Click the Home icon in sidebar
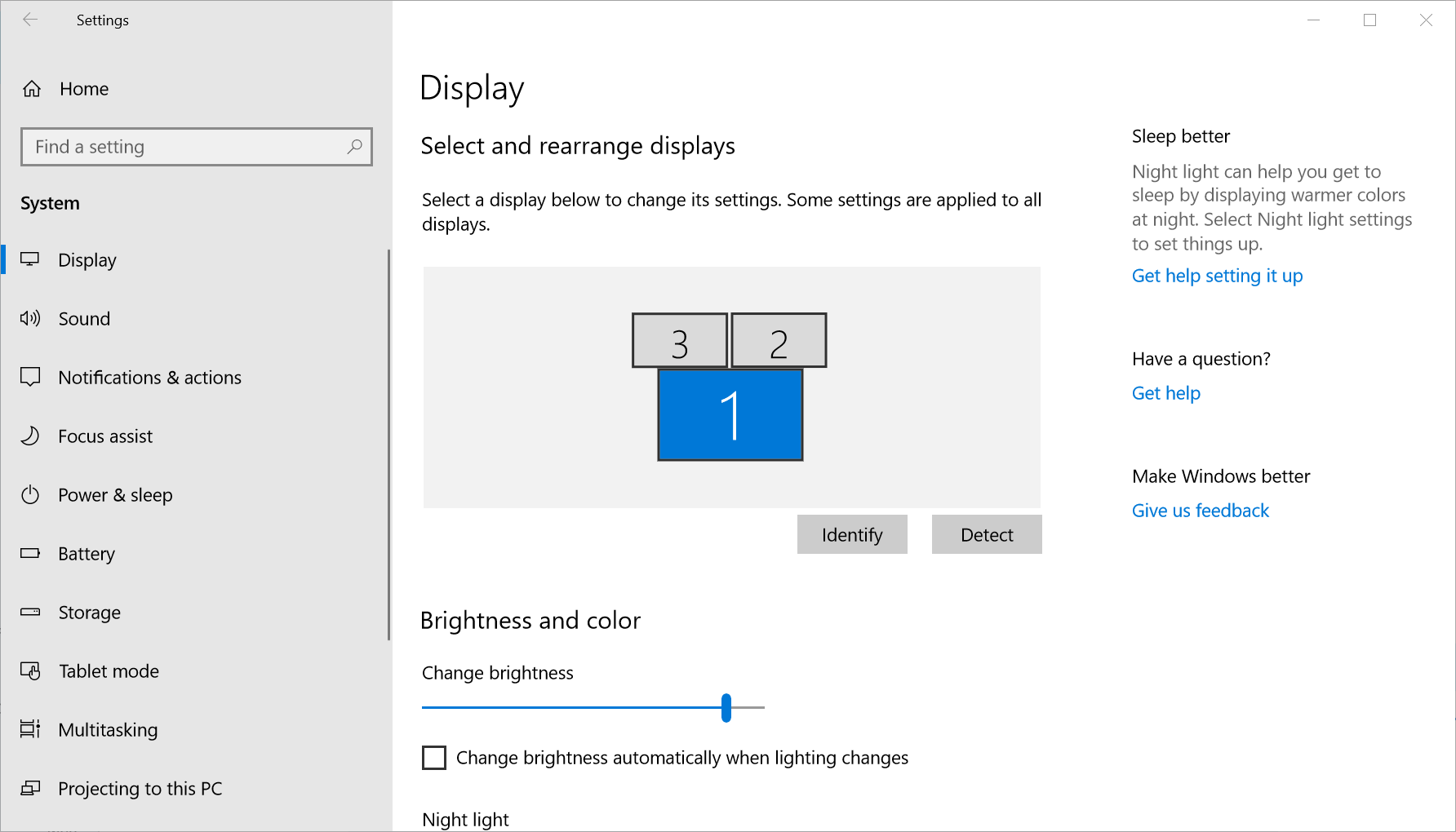 point(32,89)
